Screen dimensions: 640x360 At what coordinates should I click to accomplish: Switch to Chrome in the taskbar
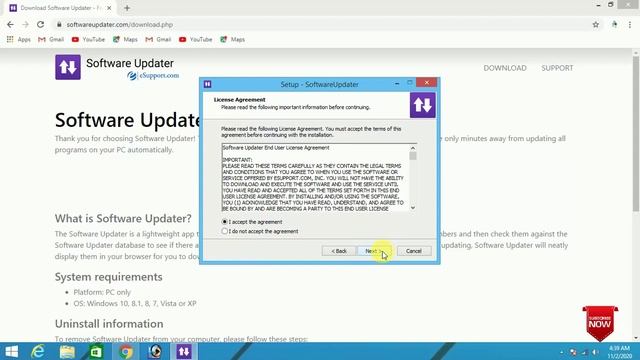tap(126, 351)
